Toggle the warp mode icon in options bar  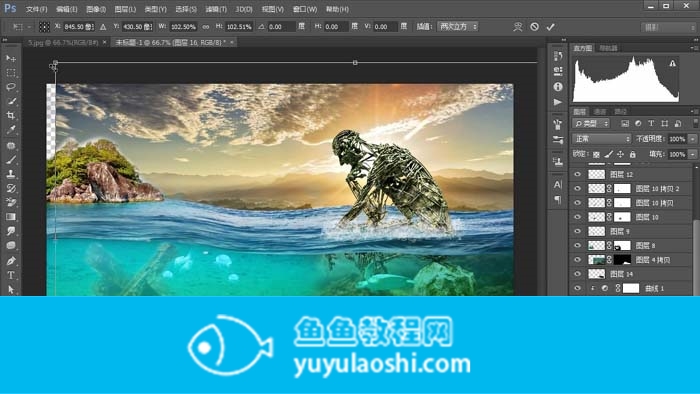tap(518, 27)
